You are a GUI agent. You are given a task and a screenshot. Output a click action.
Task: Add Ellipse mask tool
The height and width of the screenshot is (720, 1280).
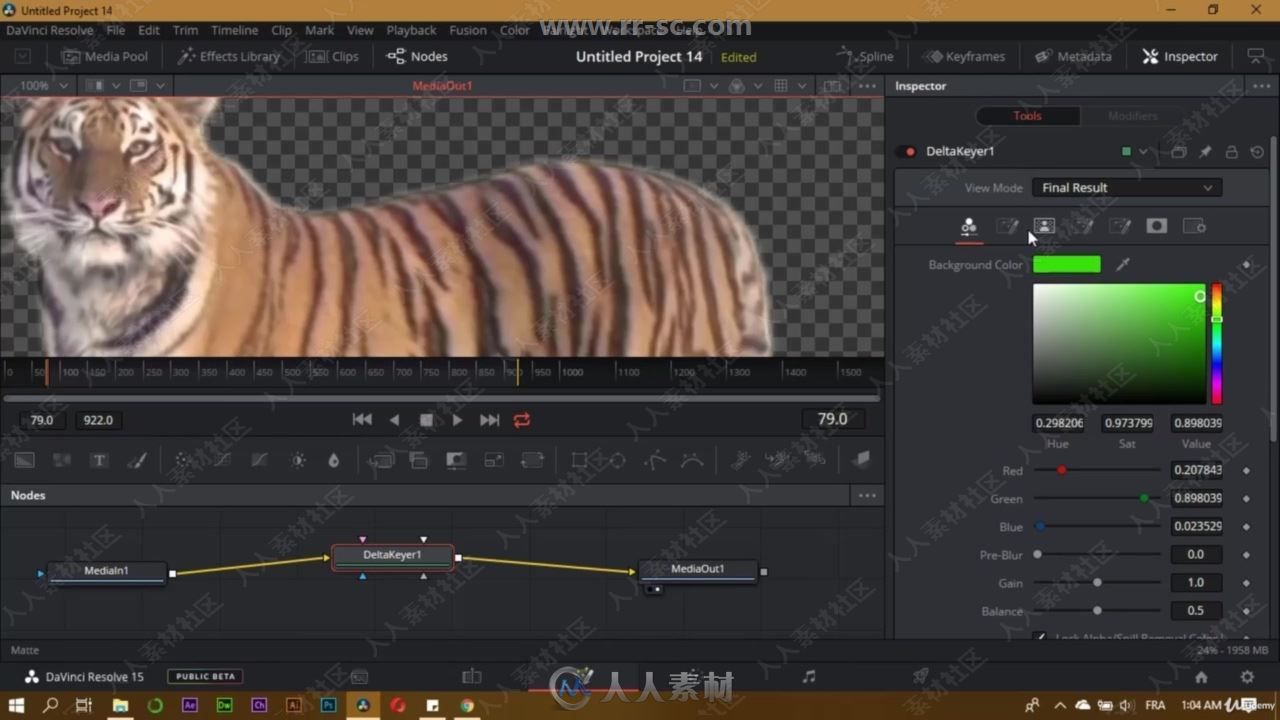[x=618, y=460]
